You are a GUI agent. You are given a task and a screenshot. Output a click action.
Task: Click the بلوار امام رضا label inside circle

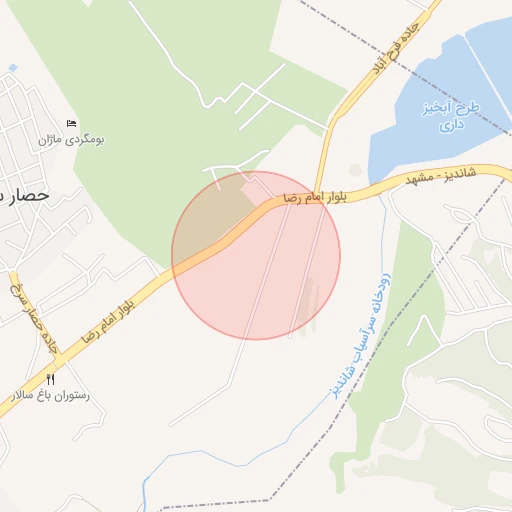(x=315, y=197)
